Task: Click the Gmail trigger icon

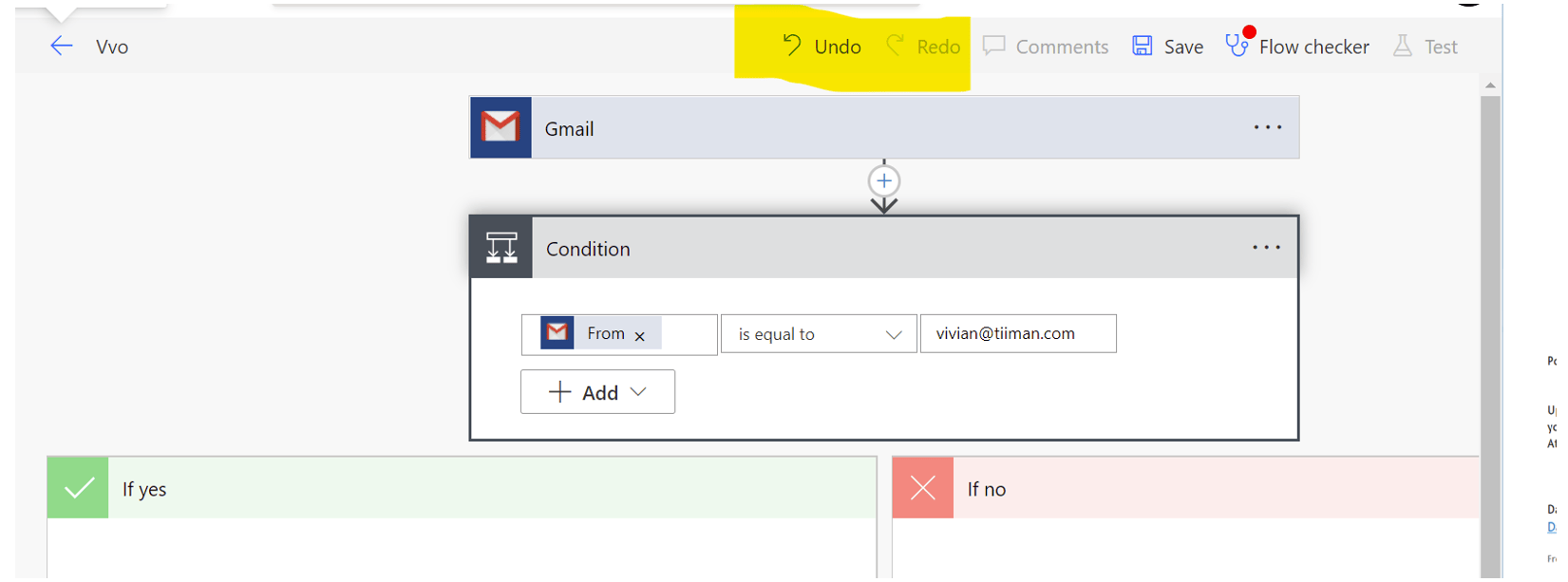Action: (x=501, y=127)
